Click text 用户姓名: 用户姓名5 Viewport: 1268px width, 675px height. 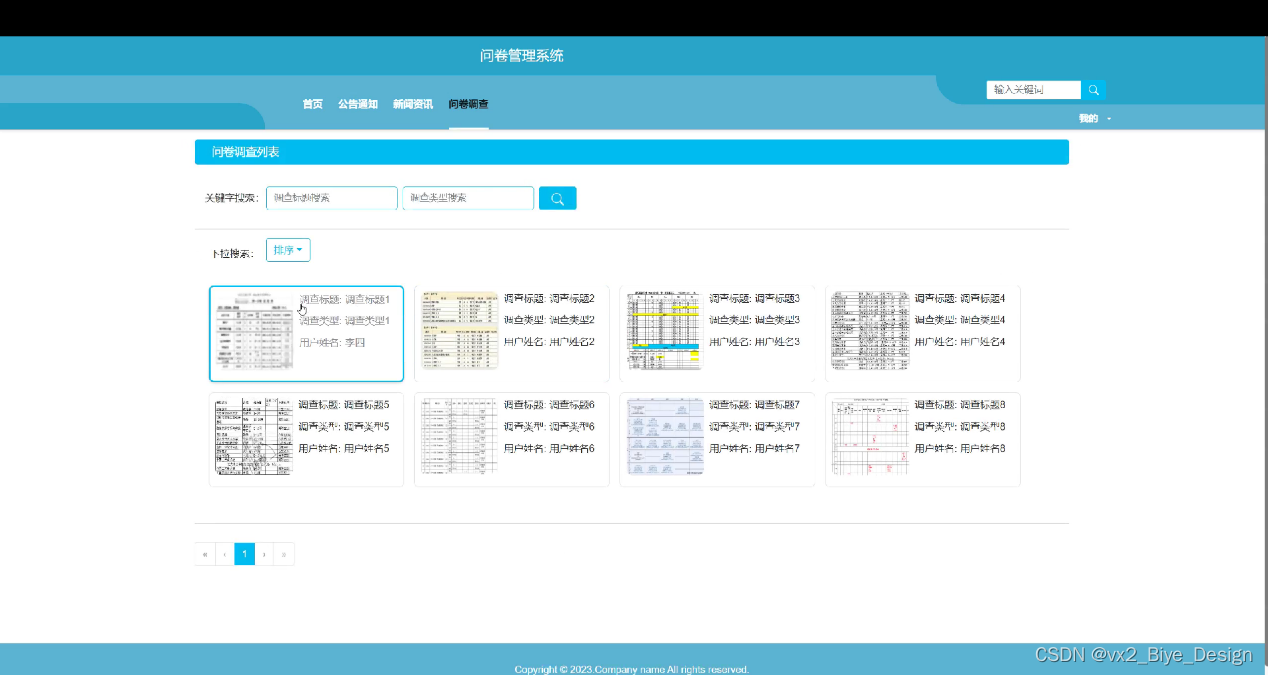click(344, 449)
